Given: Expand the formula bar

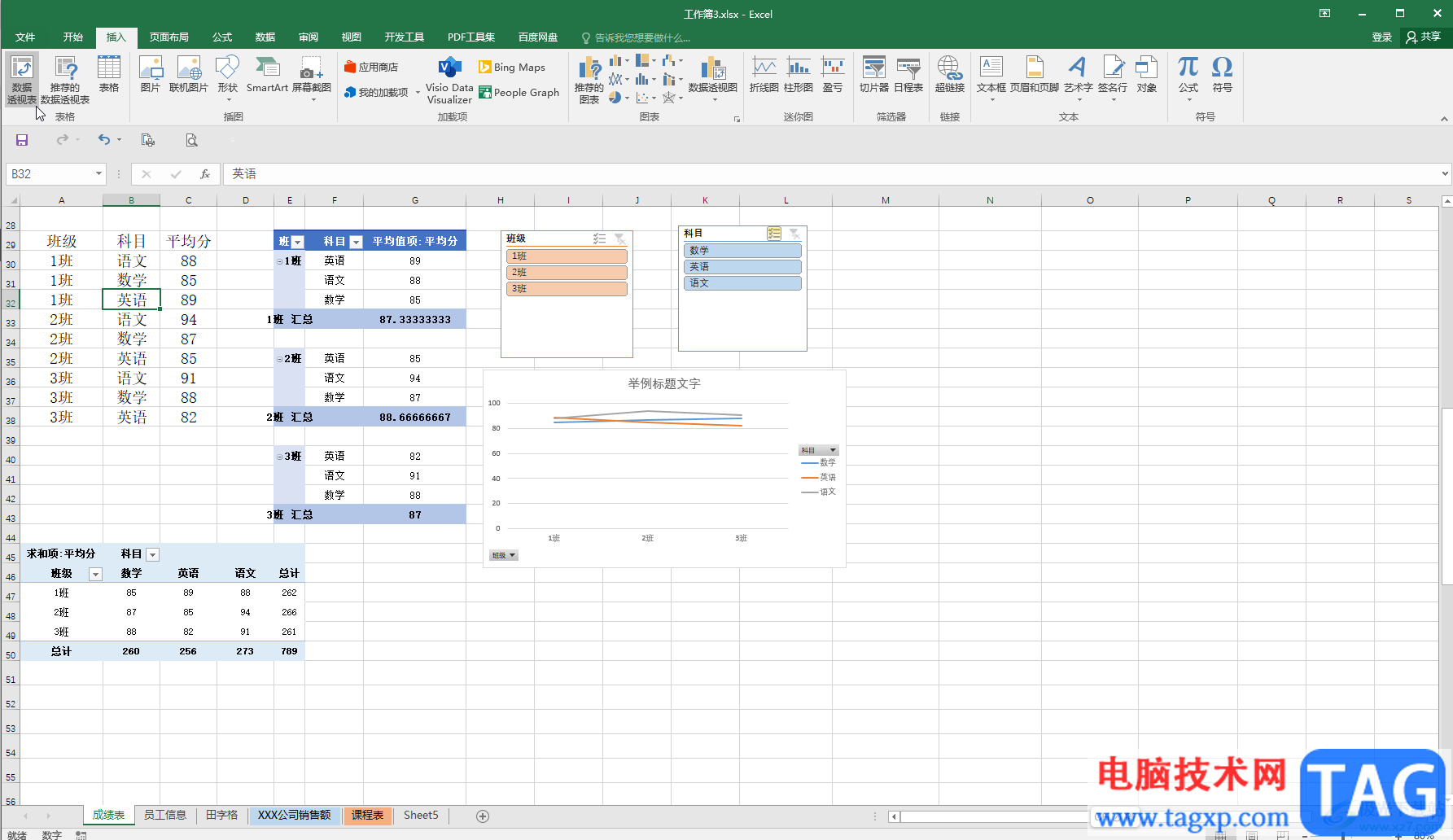Looking at the screenshot, I should pos(1445,173).
